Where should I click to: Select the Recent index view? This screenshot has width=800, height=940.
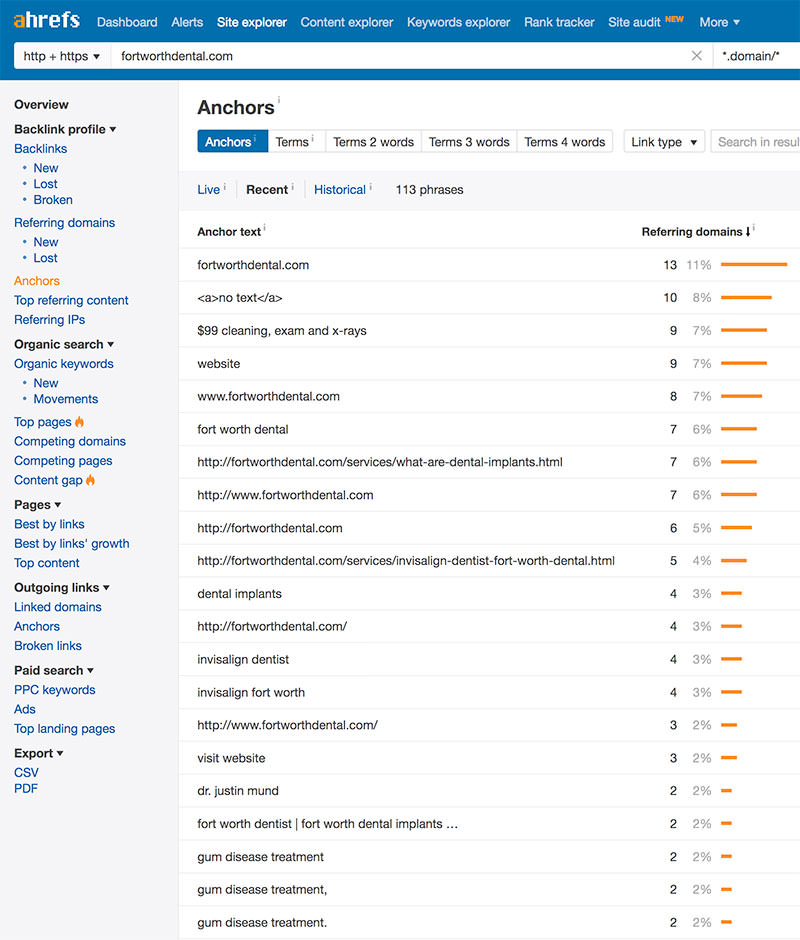(267, 190)
